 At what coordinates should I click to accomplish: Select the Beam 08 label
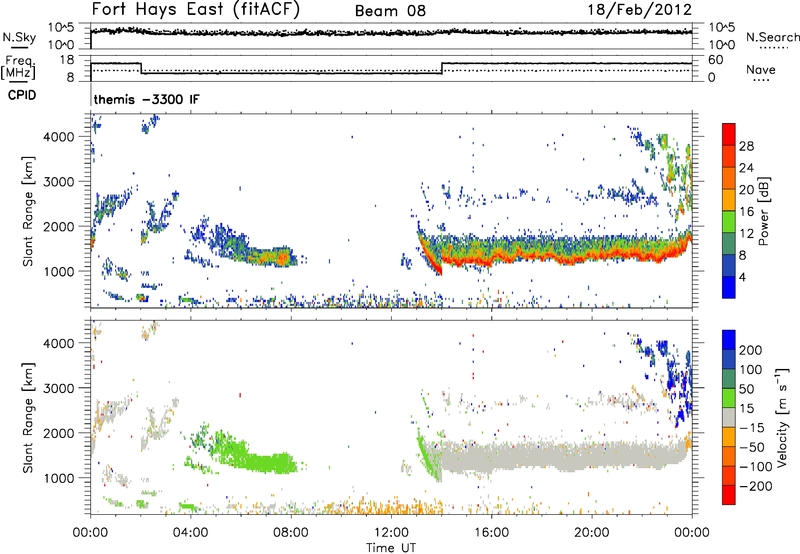click(390, 11)
